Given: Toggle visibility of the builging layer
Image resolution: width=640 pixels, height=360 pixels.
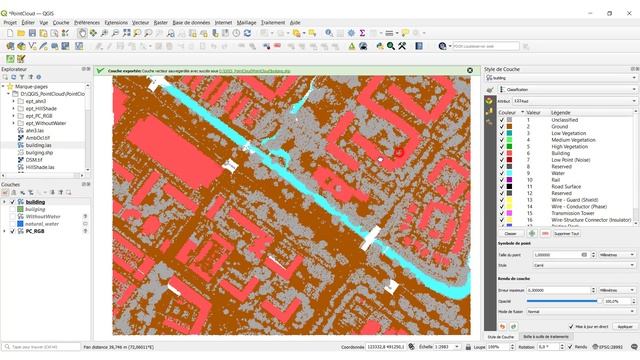Looking at the screenshot, I should coord(13,209).
